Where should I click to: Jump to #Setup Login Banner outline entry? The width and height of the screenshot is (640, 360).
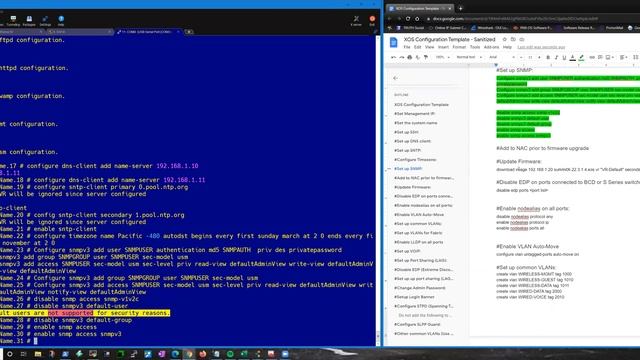pos(414,297)
